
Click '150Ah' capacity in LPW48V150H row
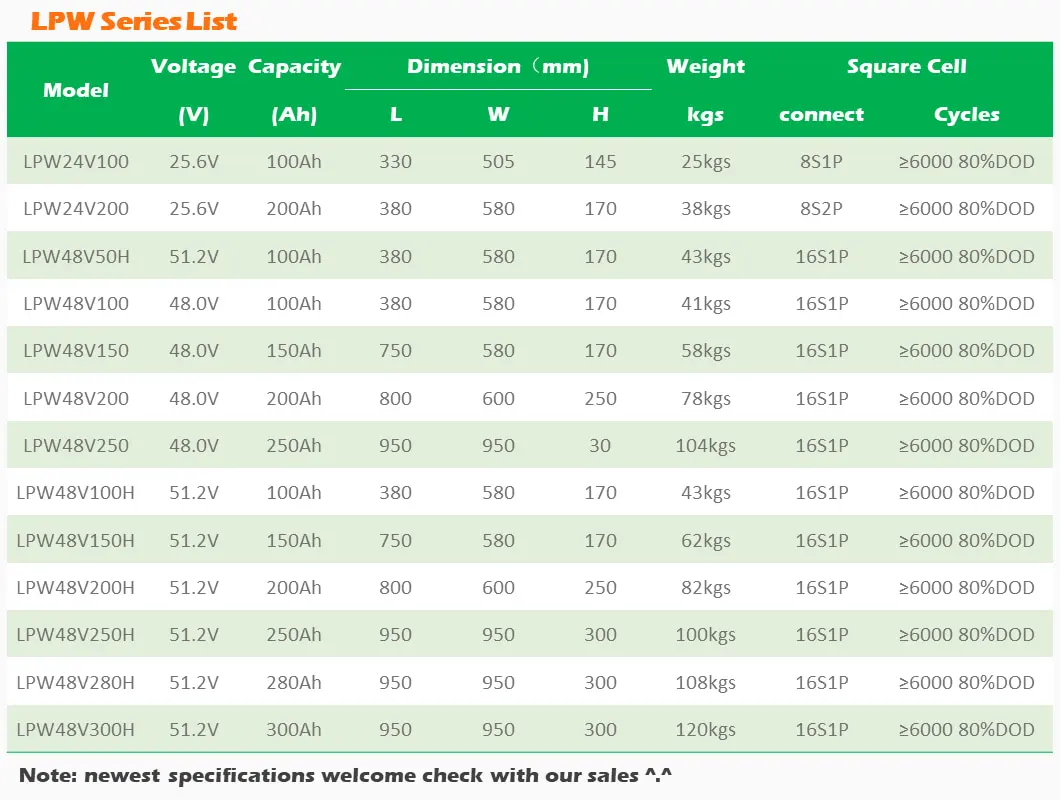coord(294,540)
